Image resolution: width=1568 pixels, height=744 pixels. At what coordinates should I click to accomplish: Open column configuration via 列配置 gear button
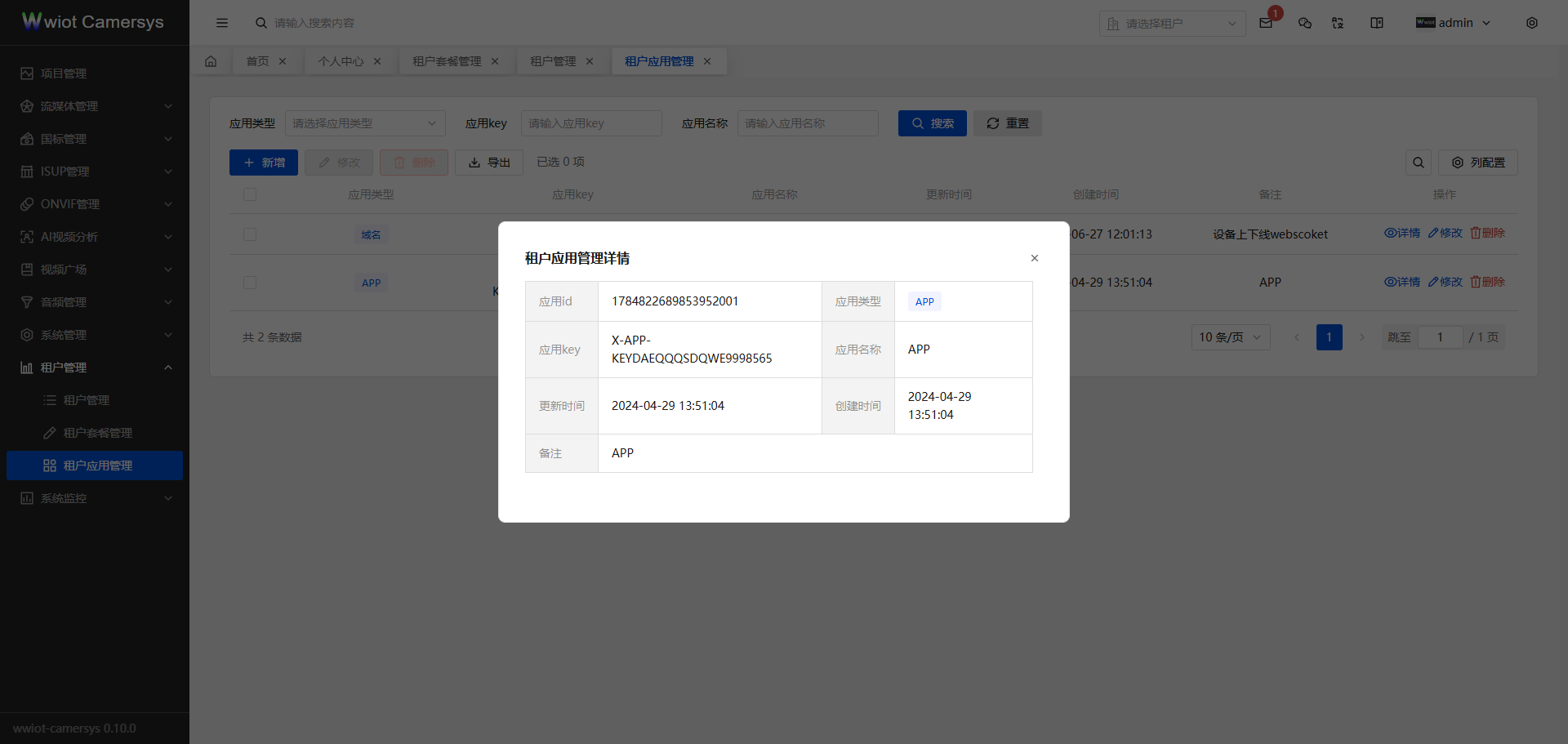click(1477, 163)
